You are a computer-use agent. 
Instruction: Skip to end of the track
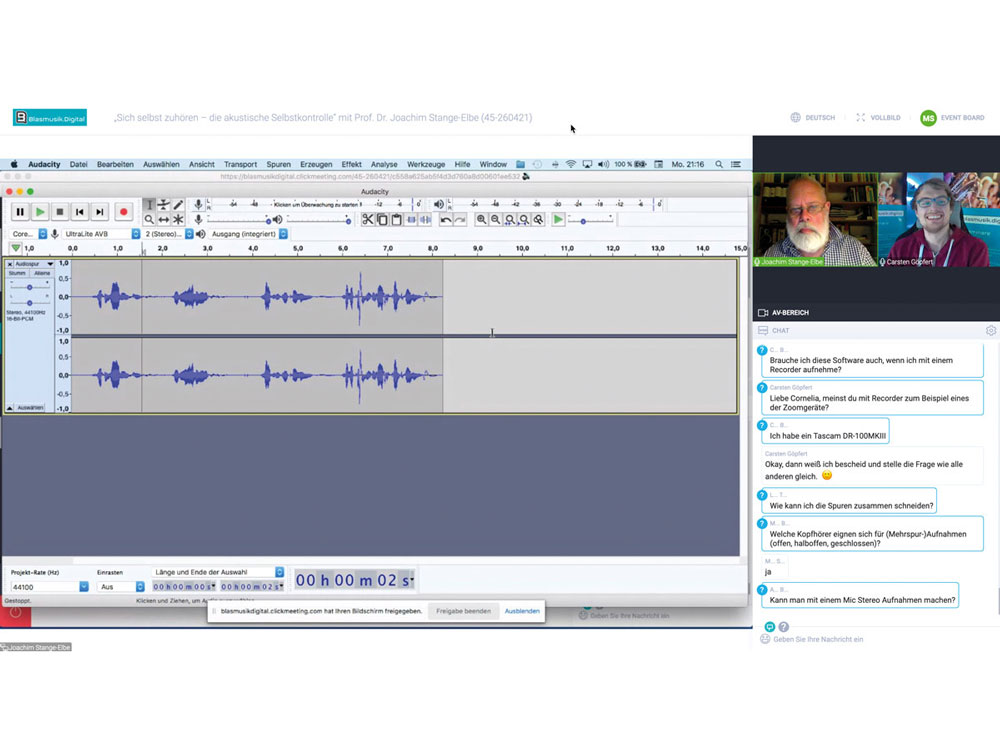99,212
